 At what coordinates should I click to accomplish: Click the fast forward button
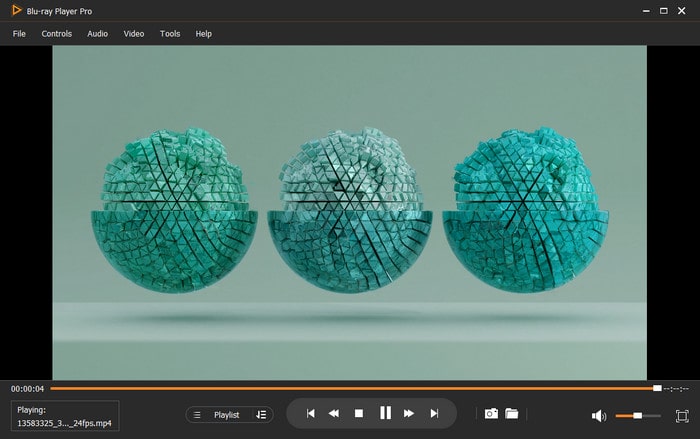409,413
